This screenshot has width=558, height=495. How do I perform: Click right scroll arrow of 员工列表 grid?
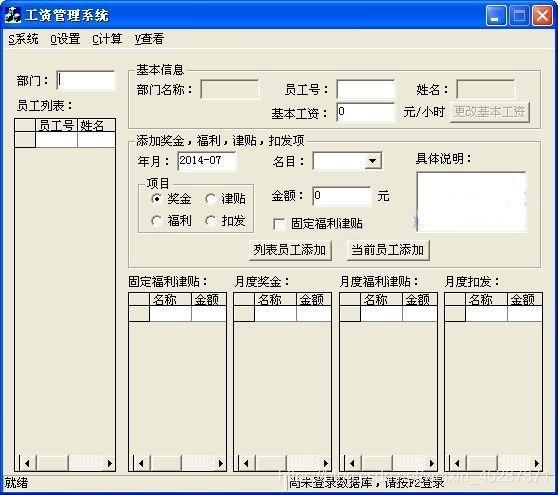tap(110, 463)
